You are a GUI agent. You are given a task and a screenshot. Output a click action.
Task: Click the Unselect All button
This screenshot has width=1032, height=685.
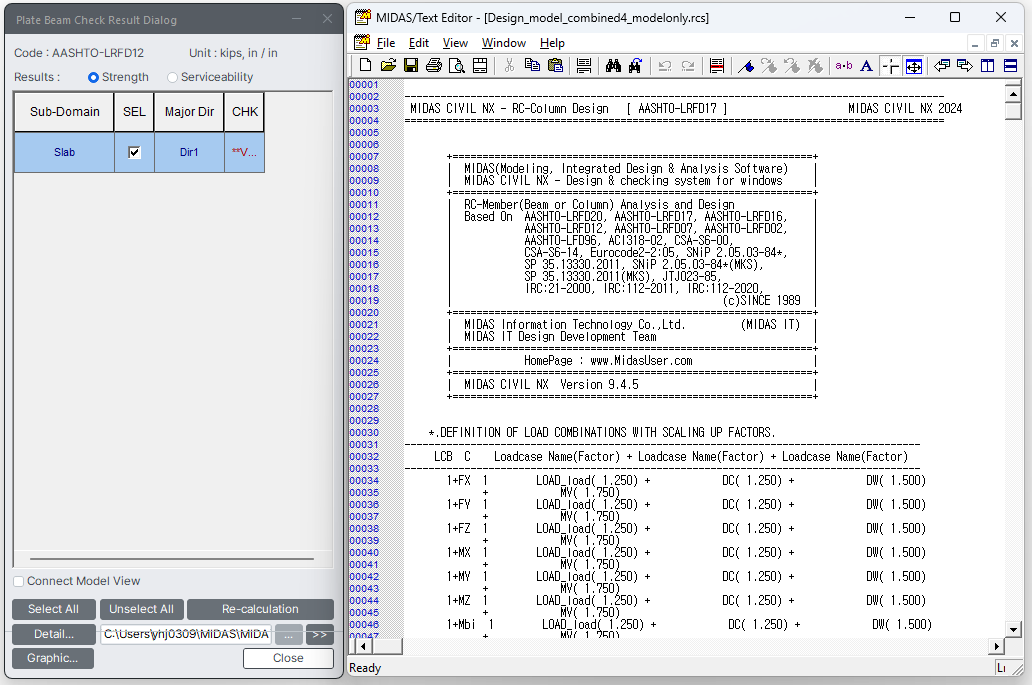pos(142,609)
